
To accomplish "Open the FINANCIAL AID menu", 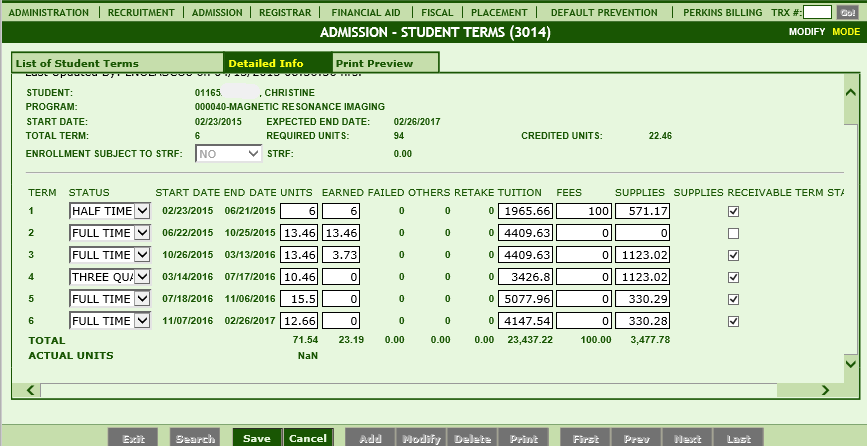I will [x=365, y=12].
